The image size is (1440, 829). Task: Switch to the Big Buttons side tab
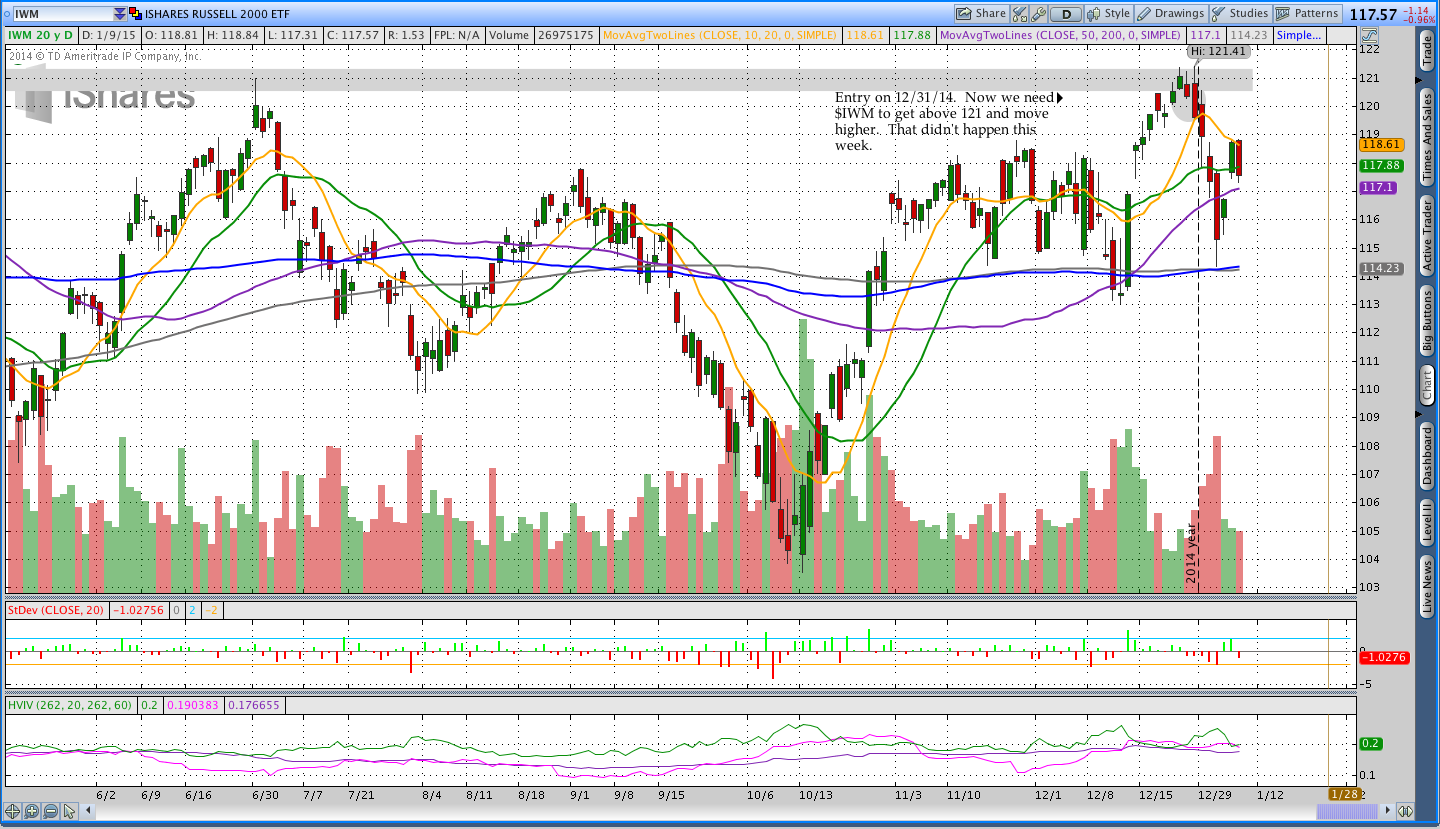click(x=1427, y=322)
